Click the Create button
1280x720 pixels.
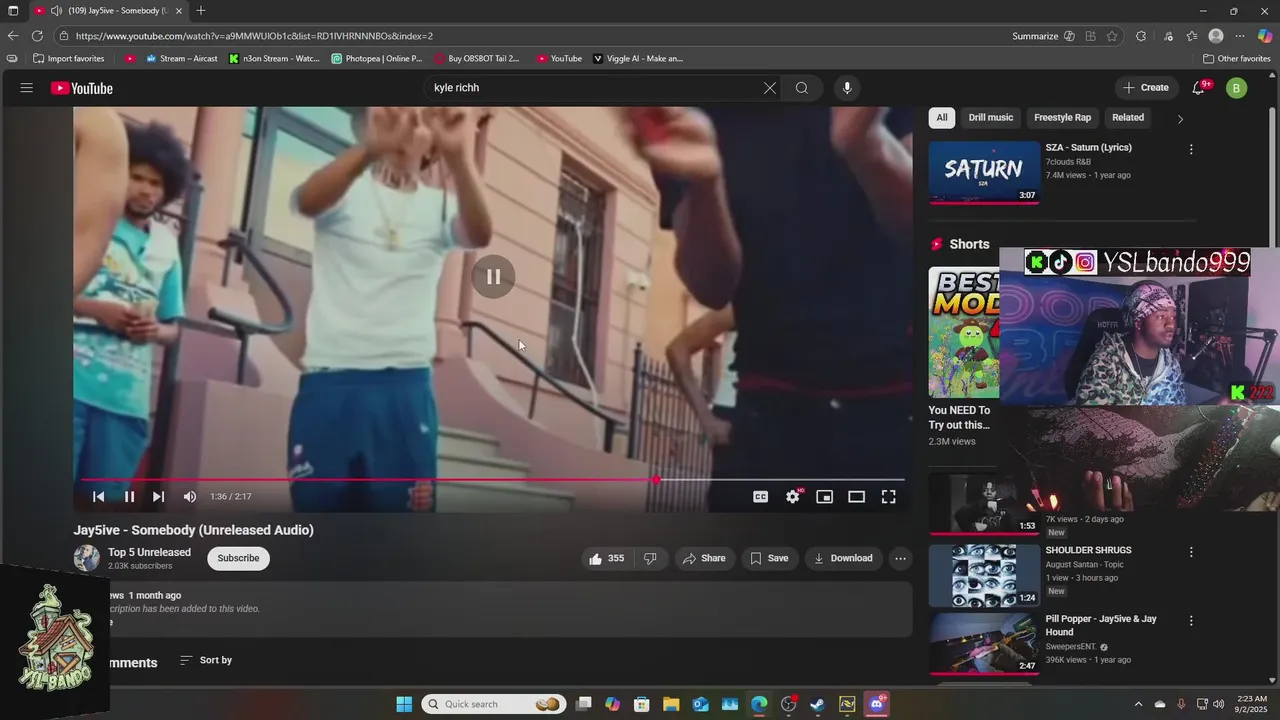point(1145,88)
